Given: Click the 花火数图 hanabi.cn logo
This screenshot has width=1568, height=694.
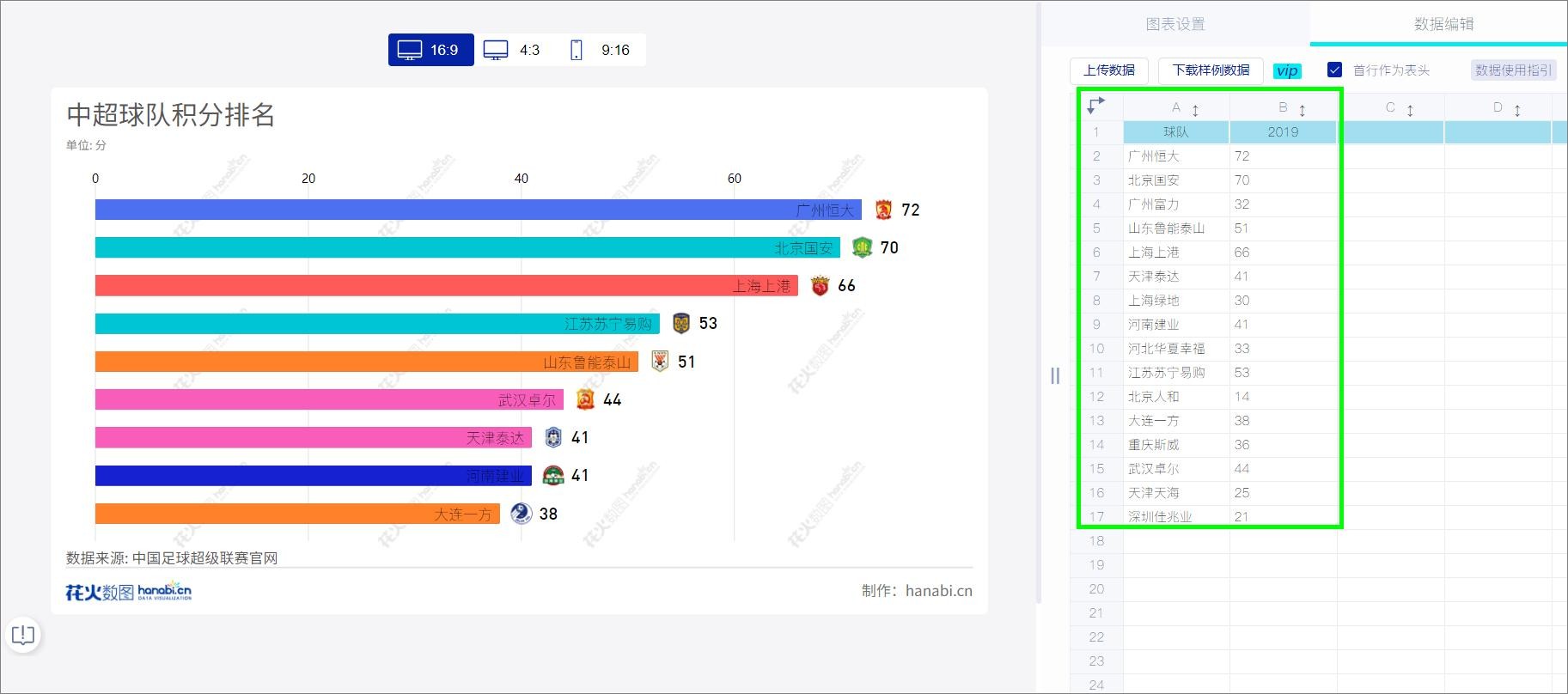Looking at the screenshot, I should [x=129, y=591].
